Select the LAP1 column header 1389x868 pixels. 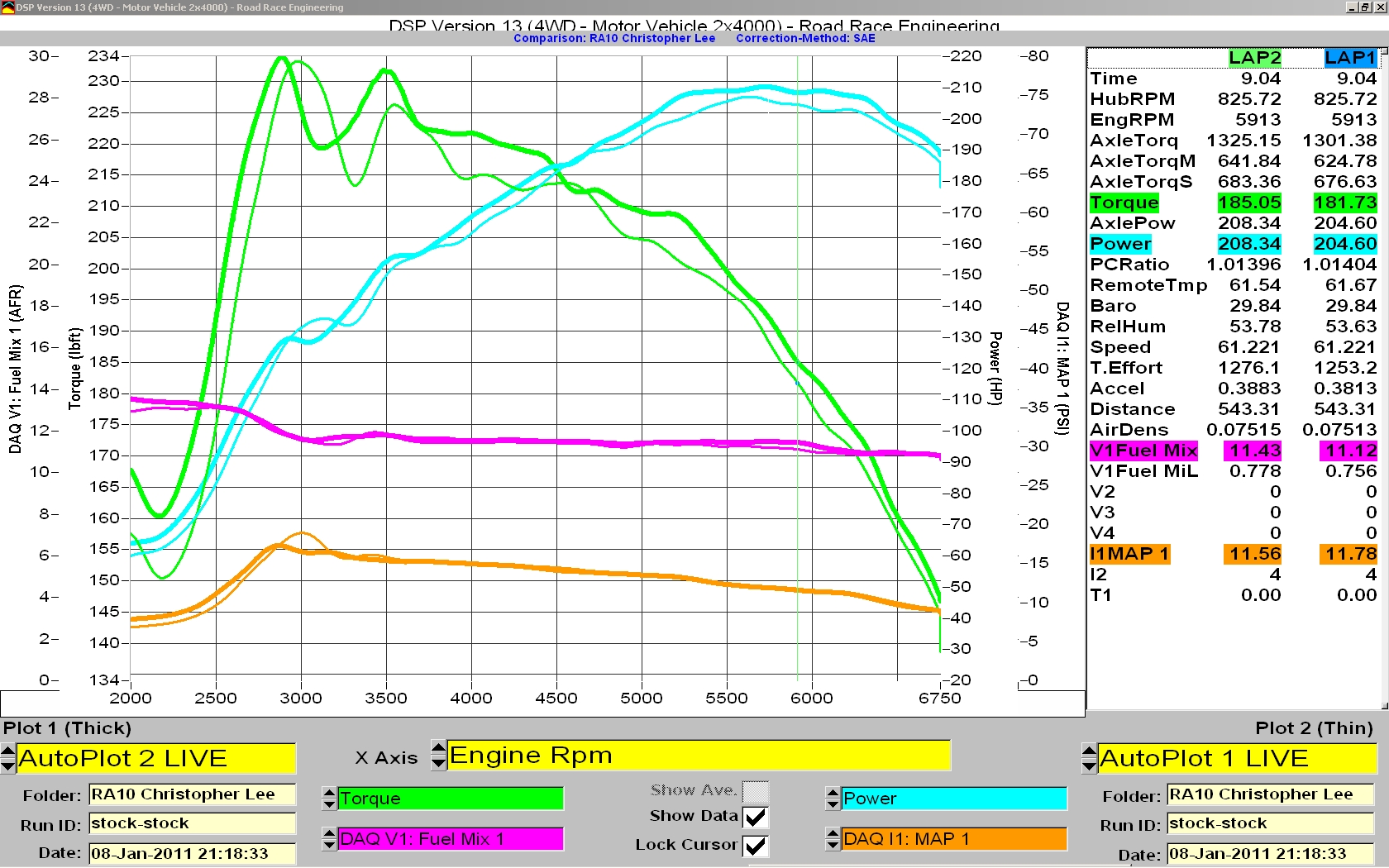pos(1349,58)
